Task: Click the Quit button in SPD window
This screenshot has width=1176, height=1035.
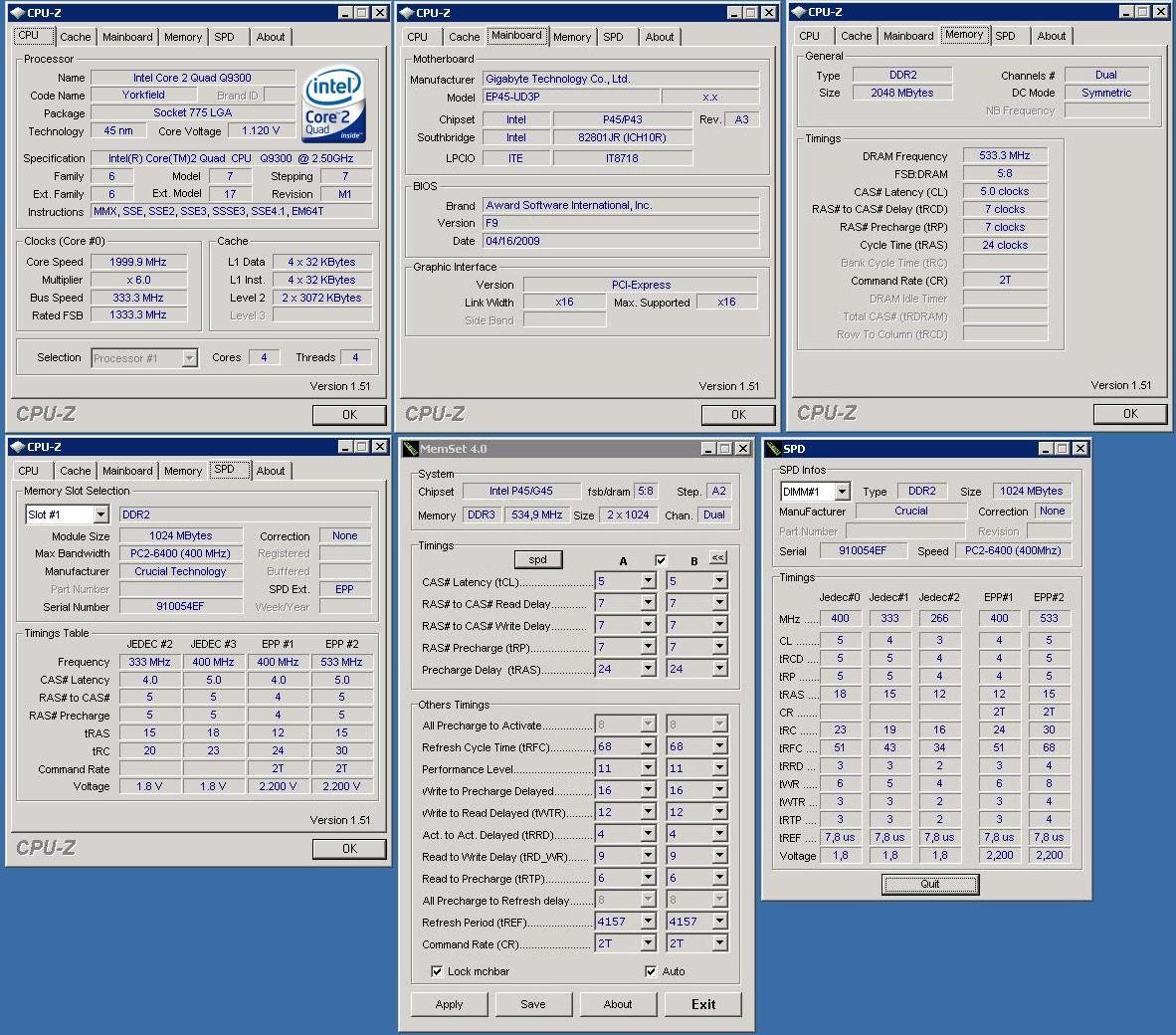Action: pos(930,885)
